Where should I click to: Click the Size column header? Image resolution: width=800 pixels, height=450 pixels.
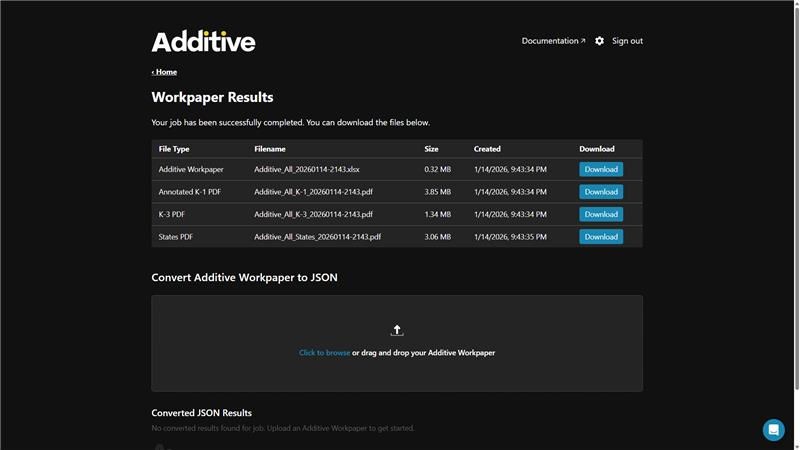click(431, 149)
